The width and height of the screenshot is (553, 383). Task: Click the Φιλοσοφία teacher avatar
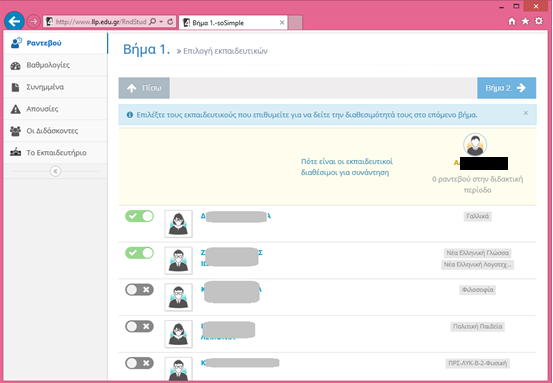pyautogui.click(x=178, y=297)
